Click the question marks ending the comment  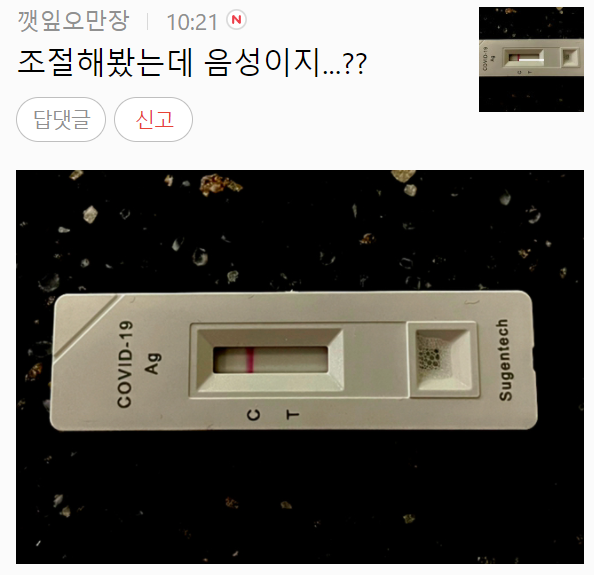tap(355, 64)
